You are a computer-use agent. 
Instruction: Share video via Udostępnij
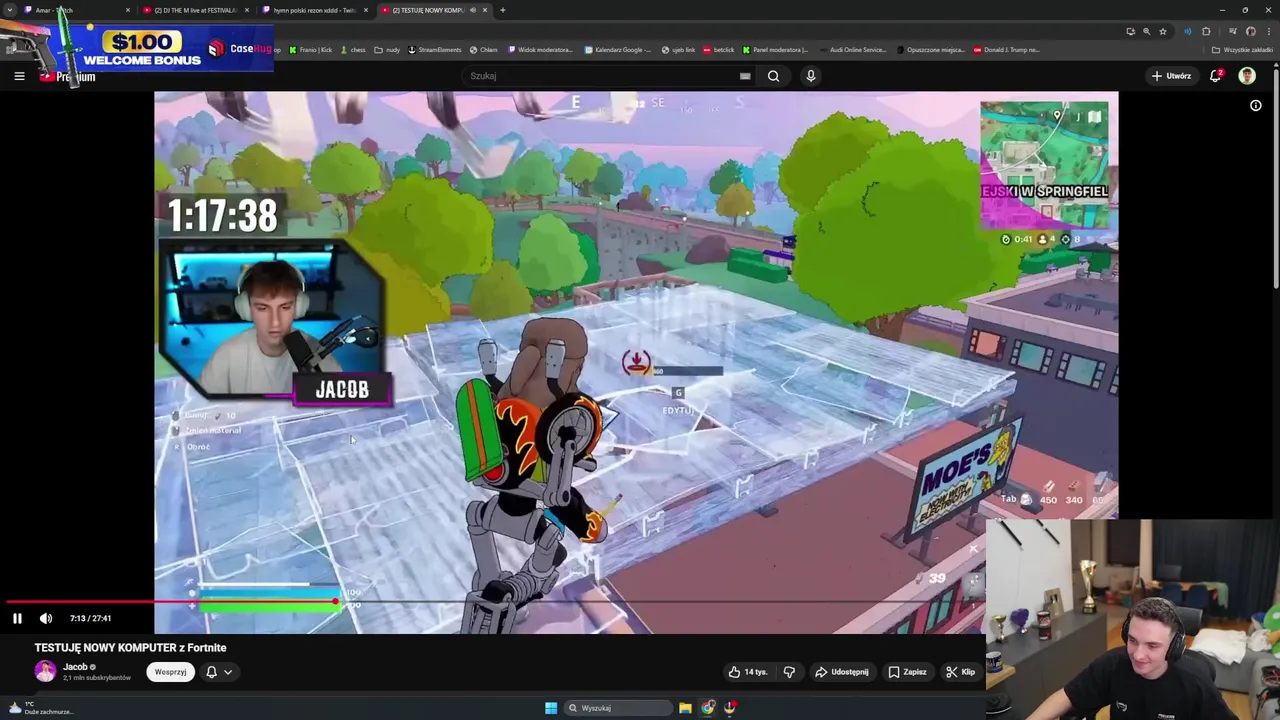tap(842, 672)
